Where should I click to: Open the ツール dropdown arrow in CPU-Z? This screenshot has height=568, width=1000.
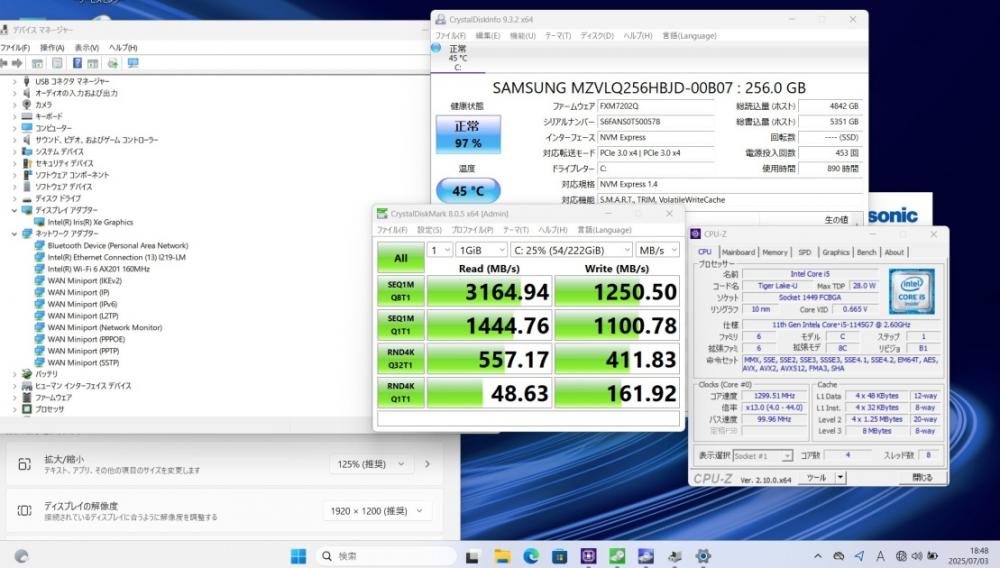(x=841, y=477)
